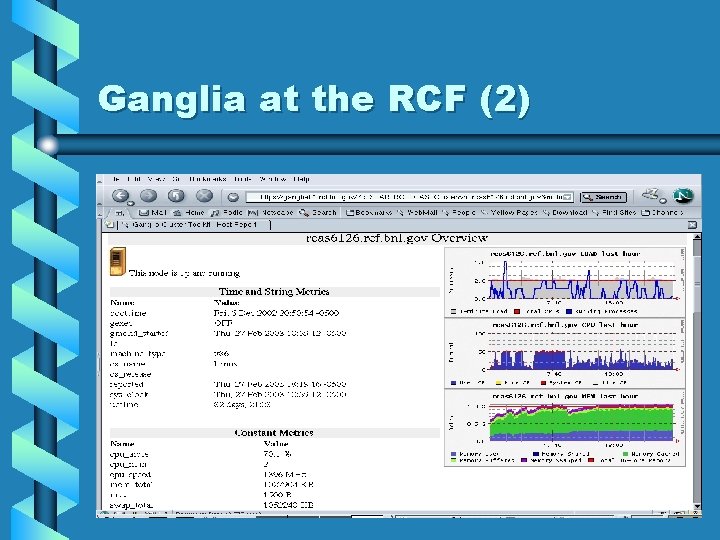Image resolution: width=720 pixels, height=540 pixels.
Task: Reload the page with the Reload button
Action: coord(176,196)
